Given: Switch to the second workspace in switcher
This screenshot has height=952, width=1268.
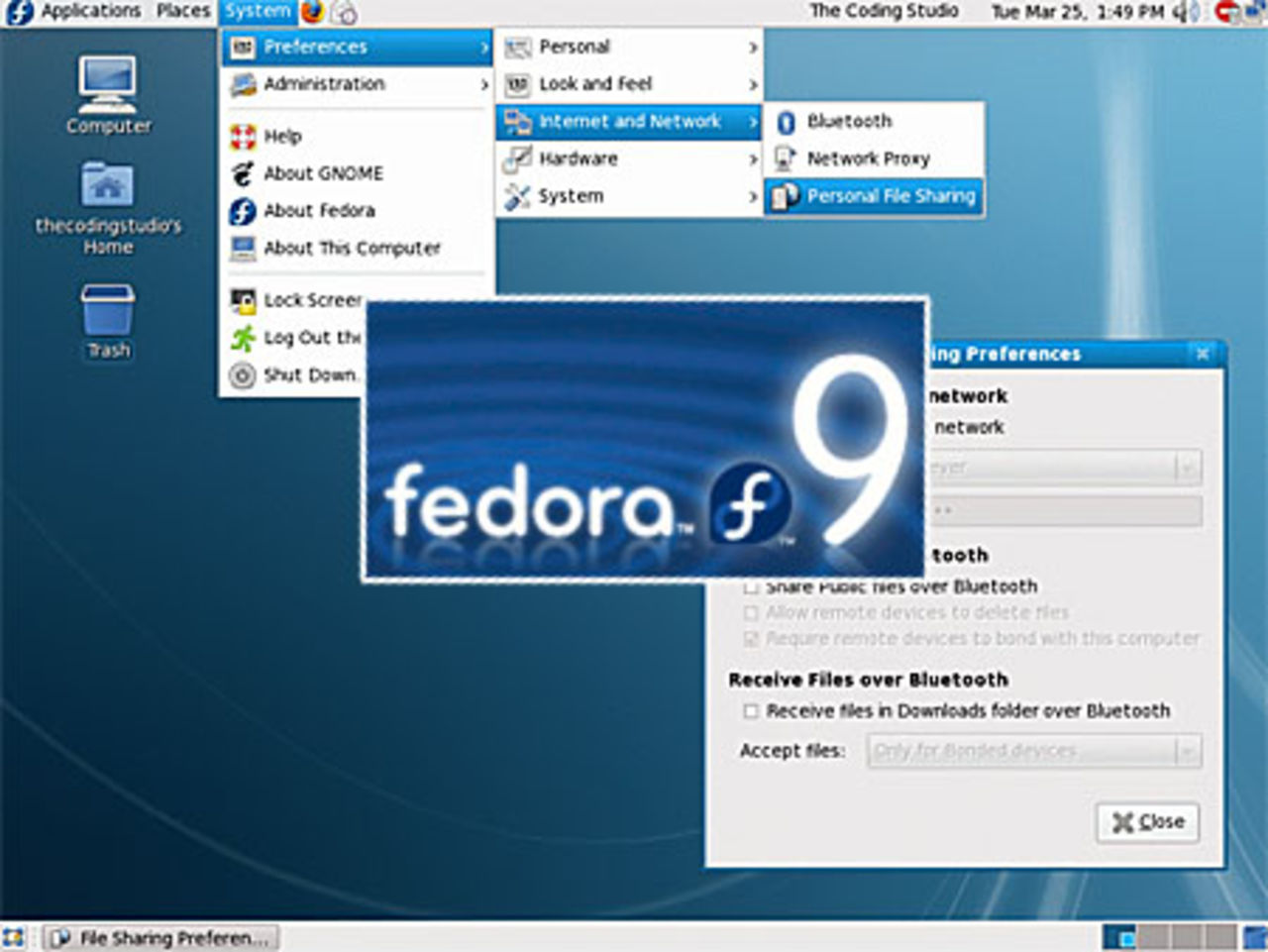Looking at the screenshot, I should tap(1153, 936).
